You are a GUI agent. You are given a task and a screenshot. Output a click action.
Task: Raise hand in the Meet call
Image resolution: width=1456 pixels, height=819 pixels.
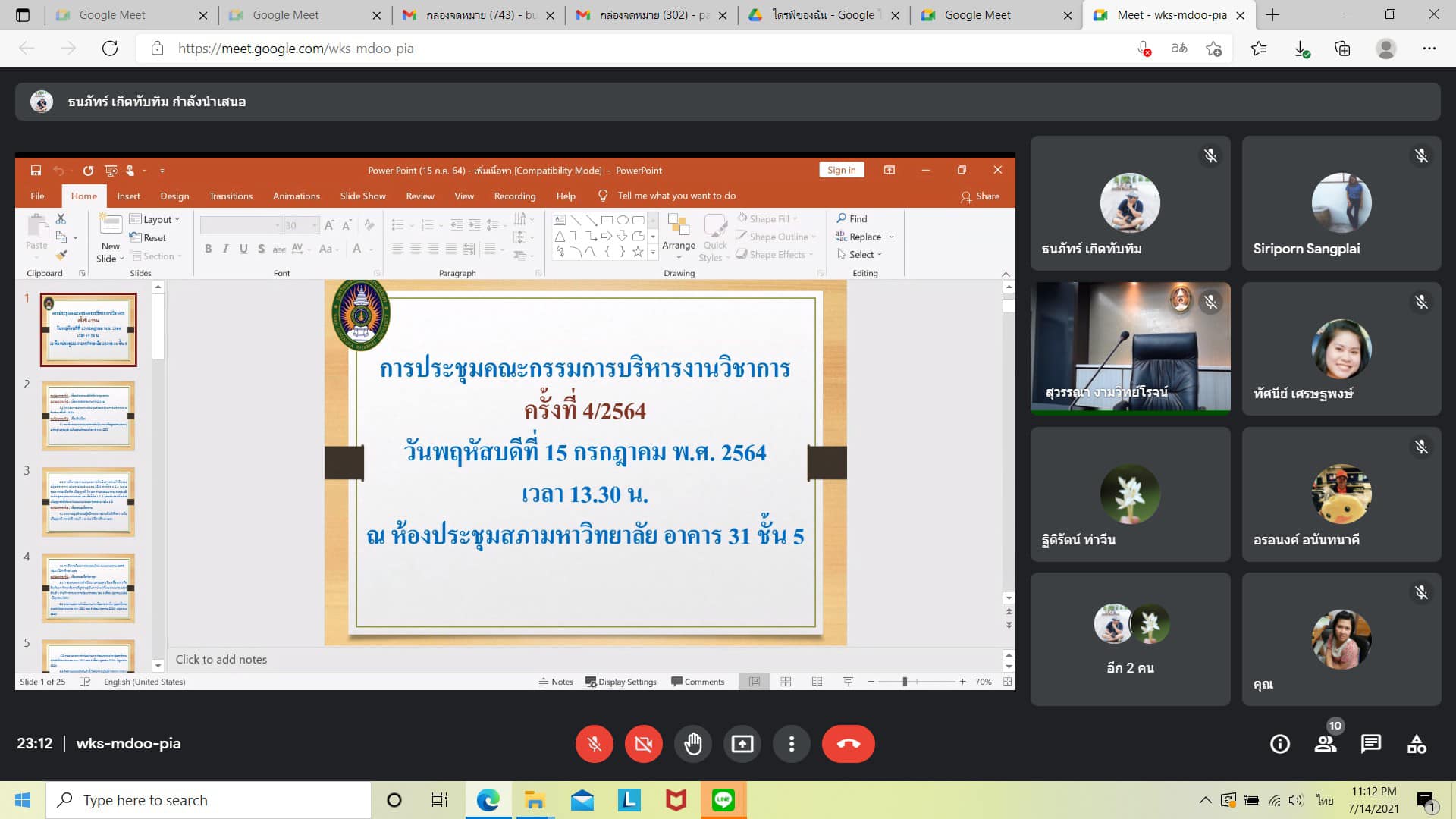[692, 744]
